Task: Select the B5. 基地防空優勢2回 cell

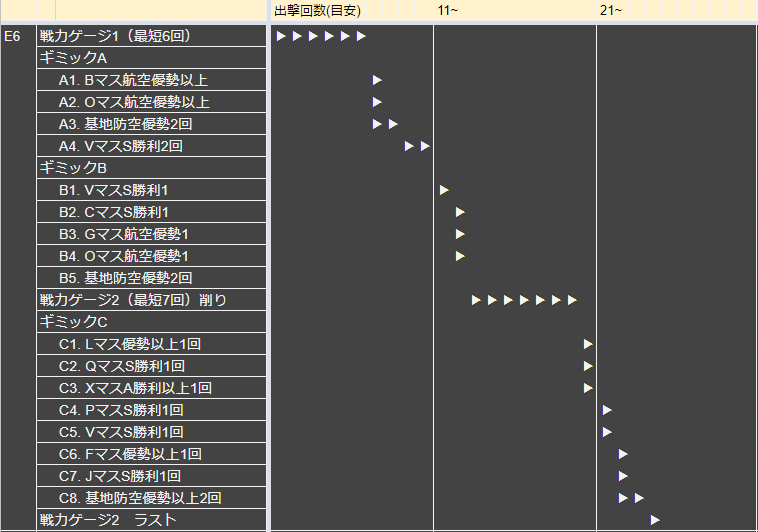Action: (151, 278)
